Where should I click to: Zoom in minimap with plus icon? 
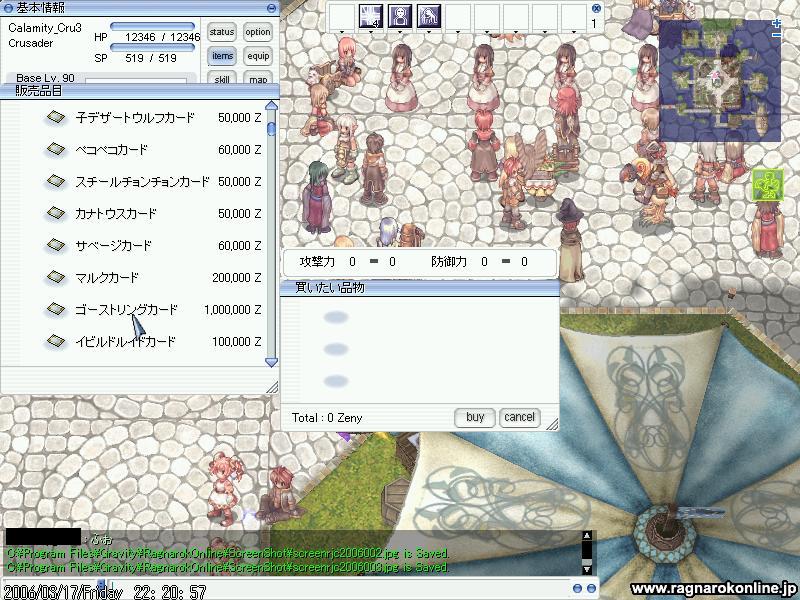(777, 23)
